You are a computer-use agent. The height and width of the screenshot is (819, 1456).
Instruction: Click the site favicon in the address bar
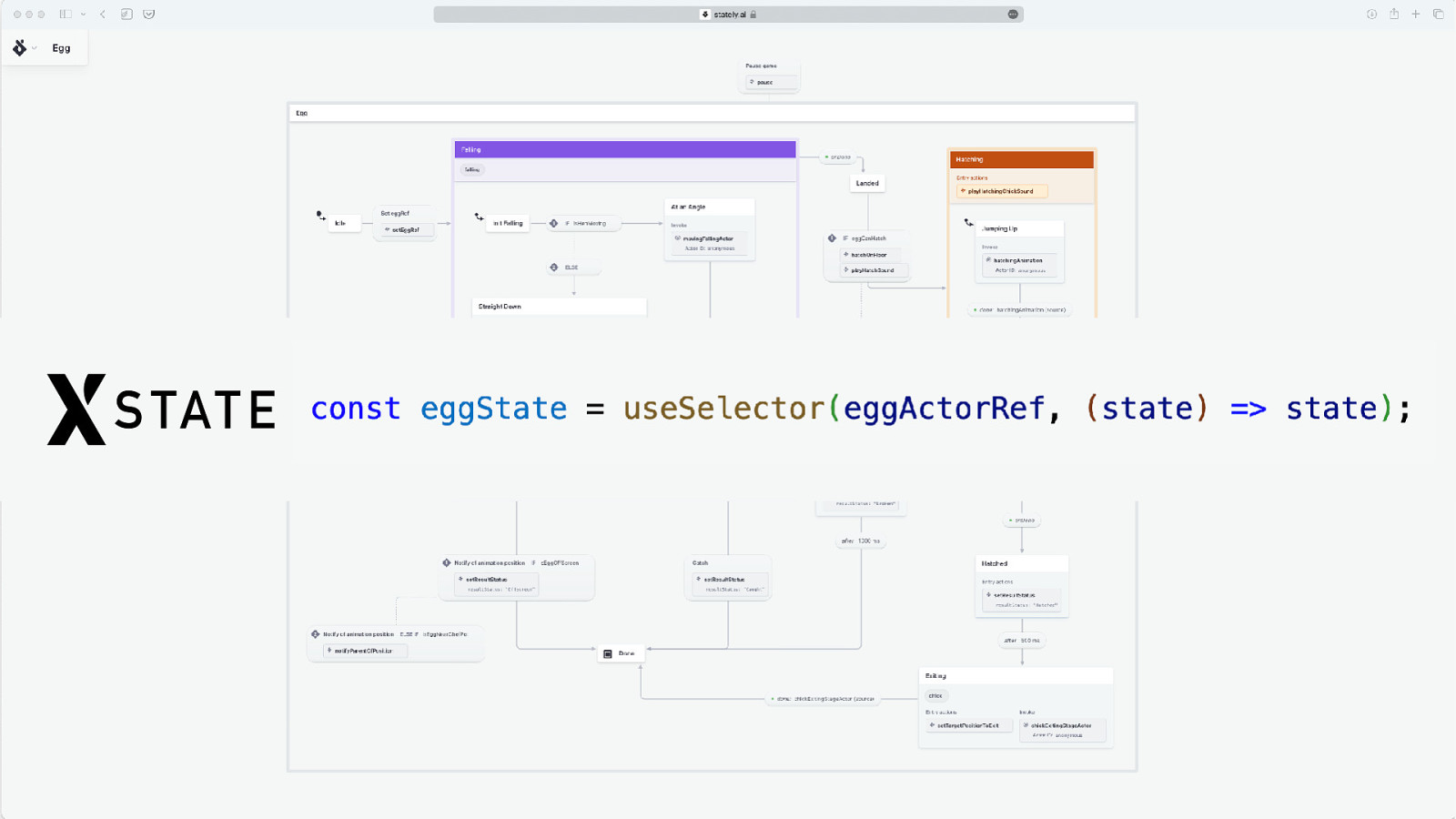pyautogui.click(x=705, y=15)
